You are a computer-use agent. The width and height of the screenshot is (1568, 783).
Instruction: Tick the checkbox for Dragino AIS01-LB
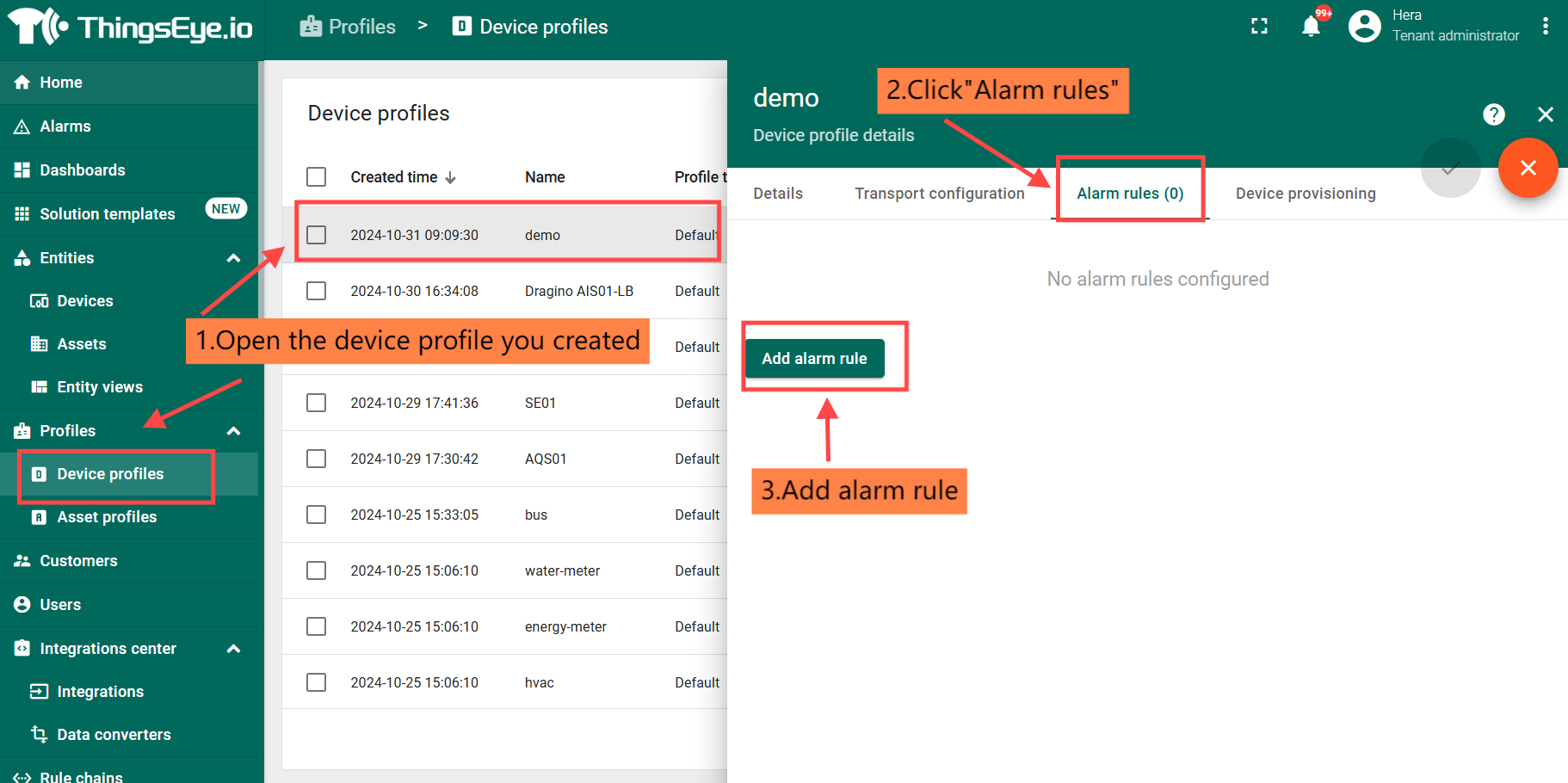click(317, 291)
